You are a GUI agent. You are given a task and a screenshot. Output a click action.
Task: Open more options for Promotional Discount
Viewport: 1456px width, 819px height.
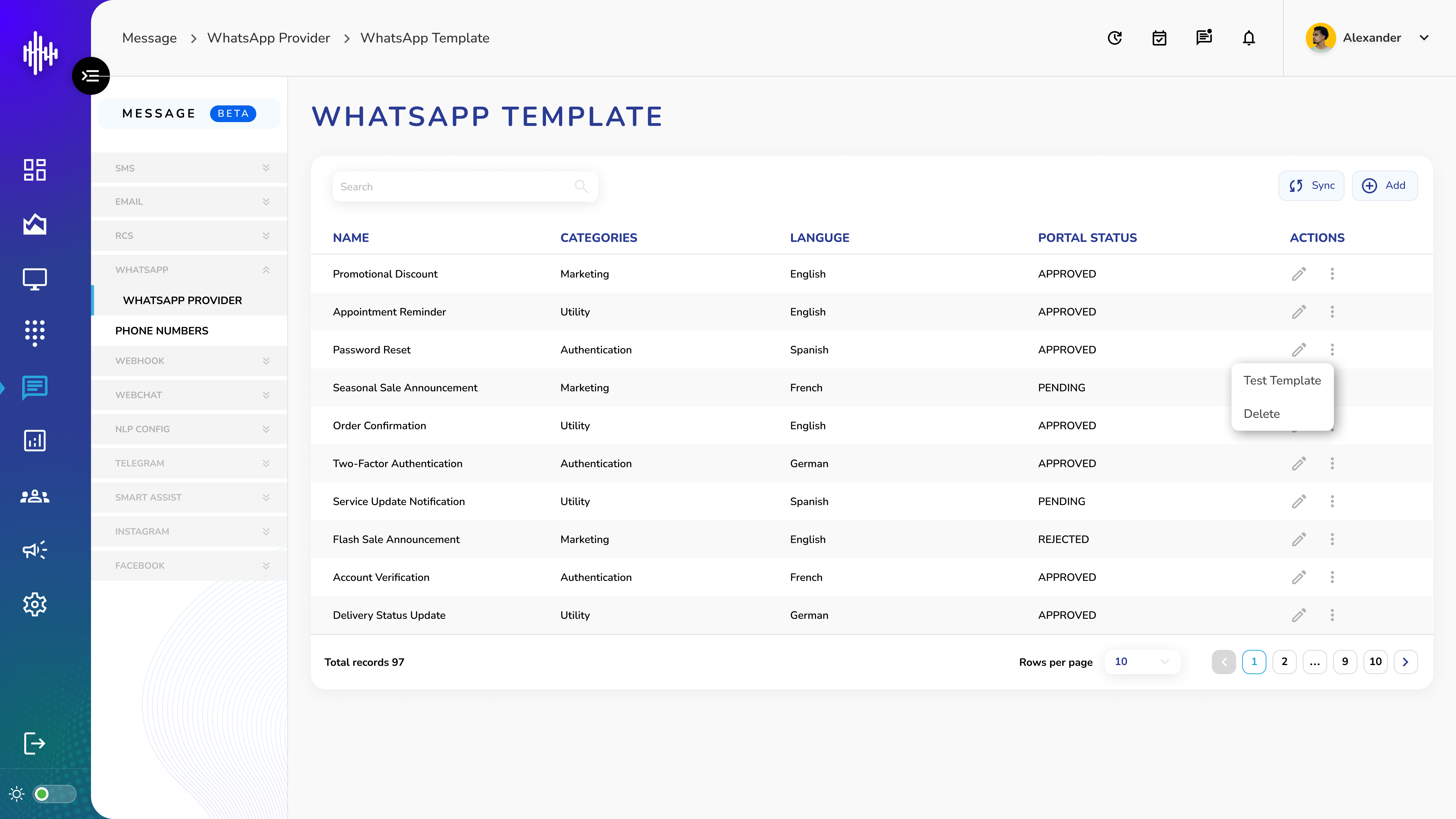point(1332,274)
